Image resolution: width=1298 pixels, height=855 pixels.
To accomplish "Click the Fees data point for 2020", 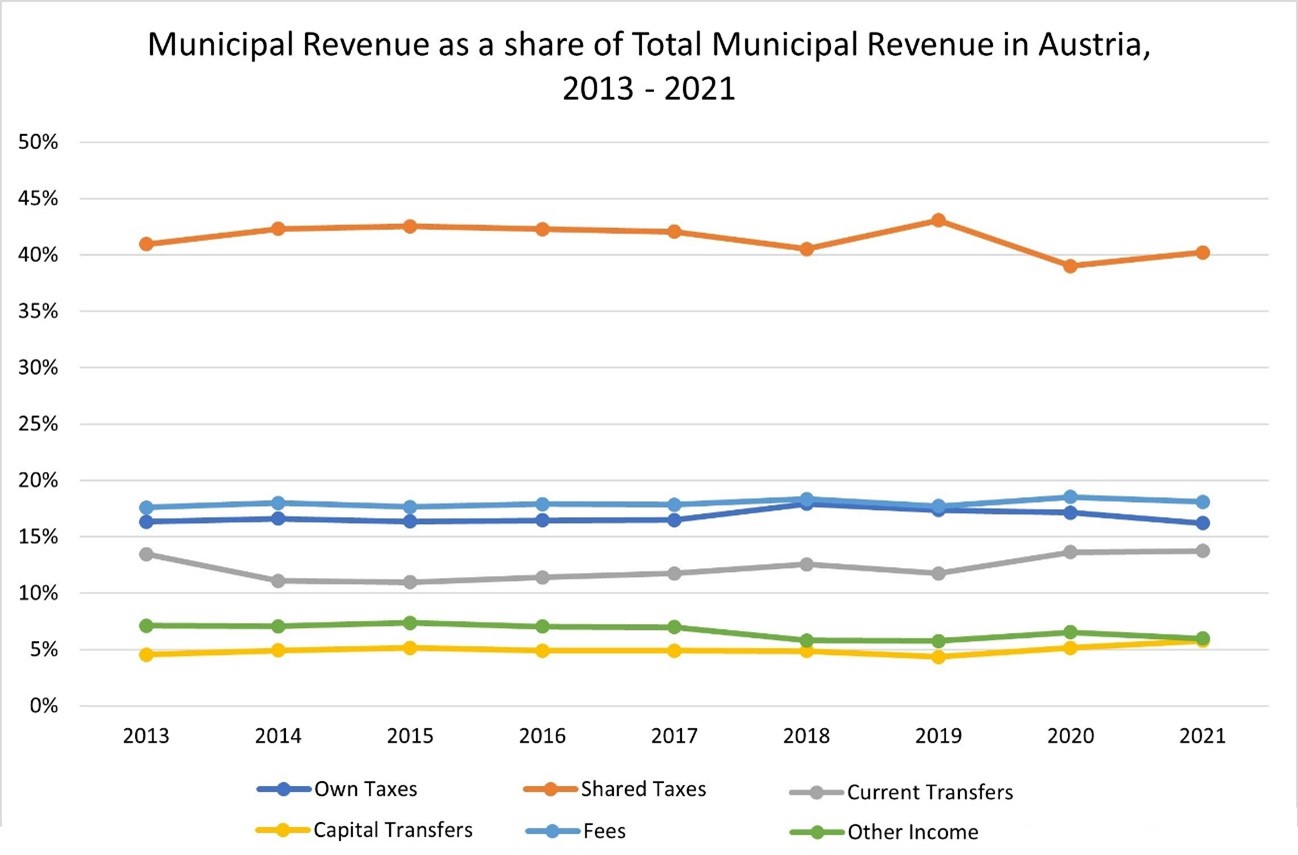I will 1070,494.
